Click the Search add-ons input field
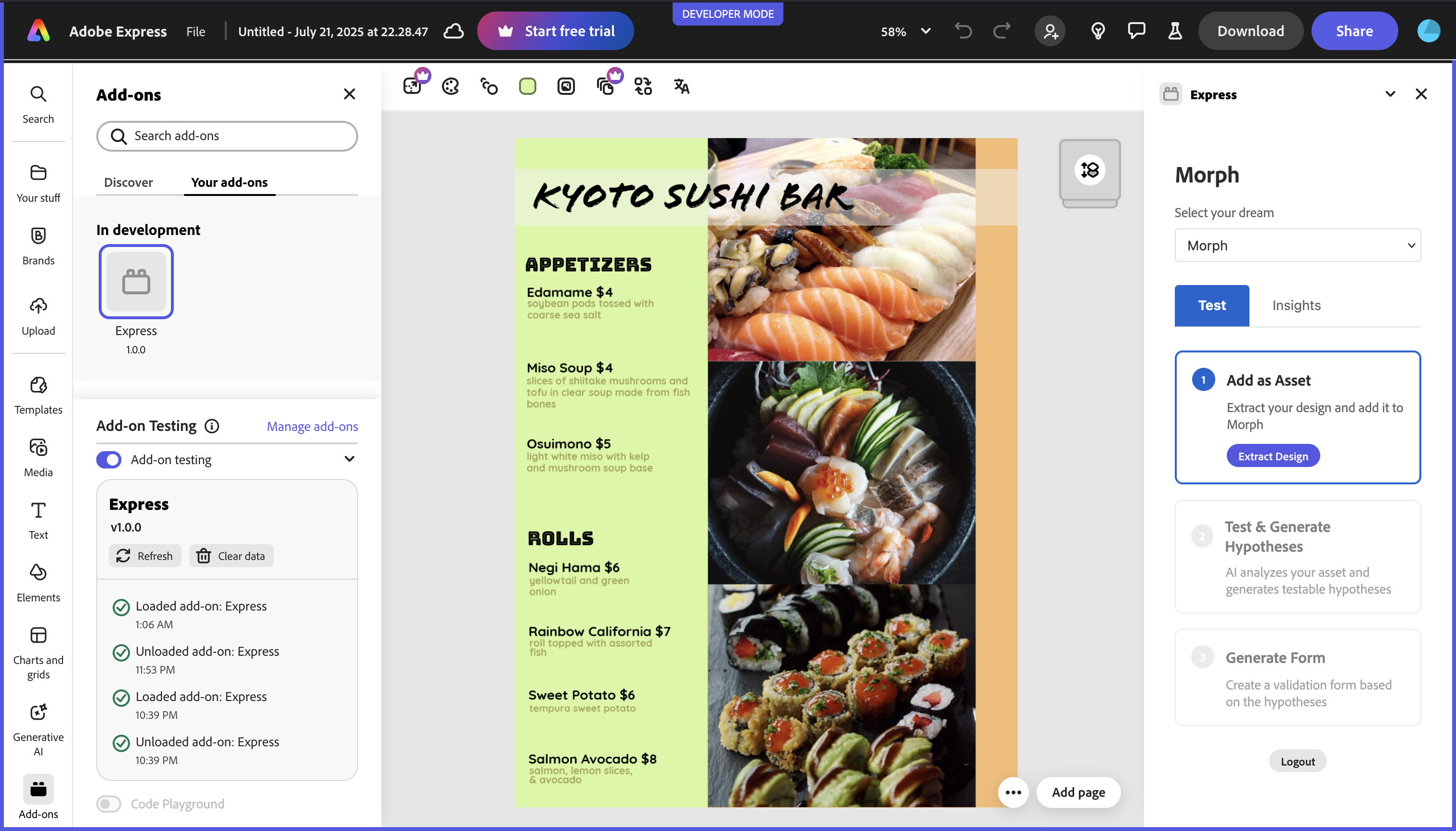1456x831 pixels. (x=227, y=136)
